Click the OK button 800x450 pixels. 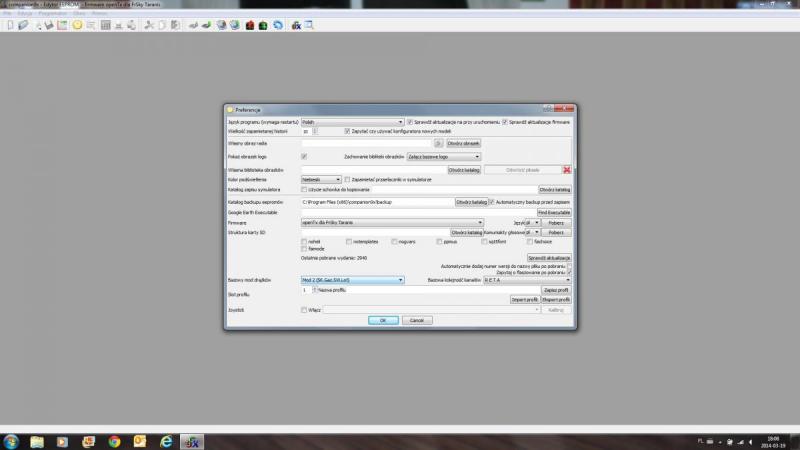(383, 320)
